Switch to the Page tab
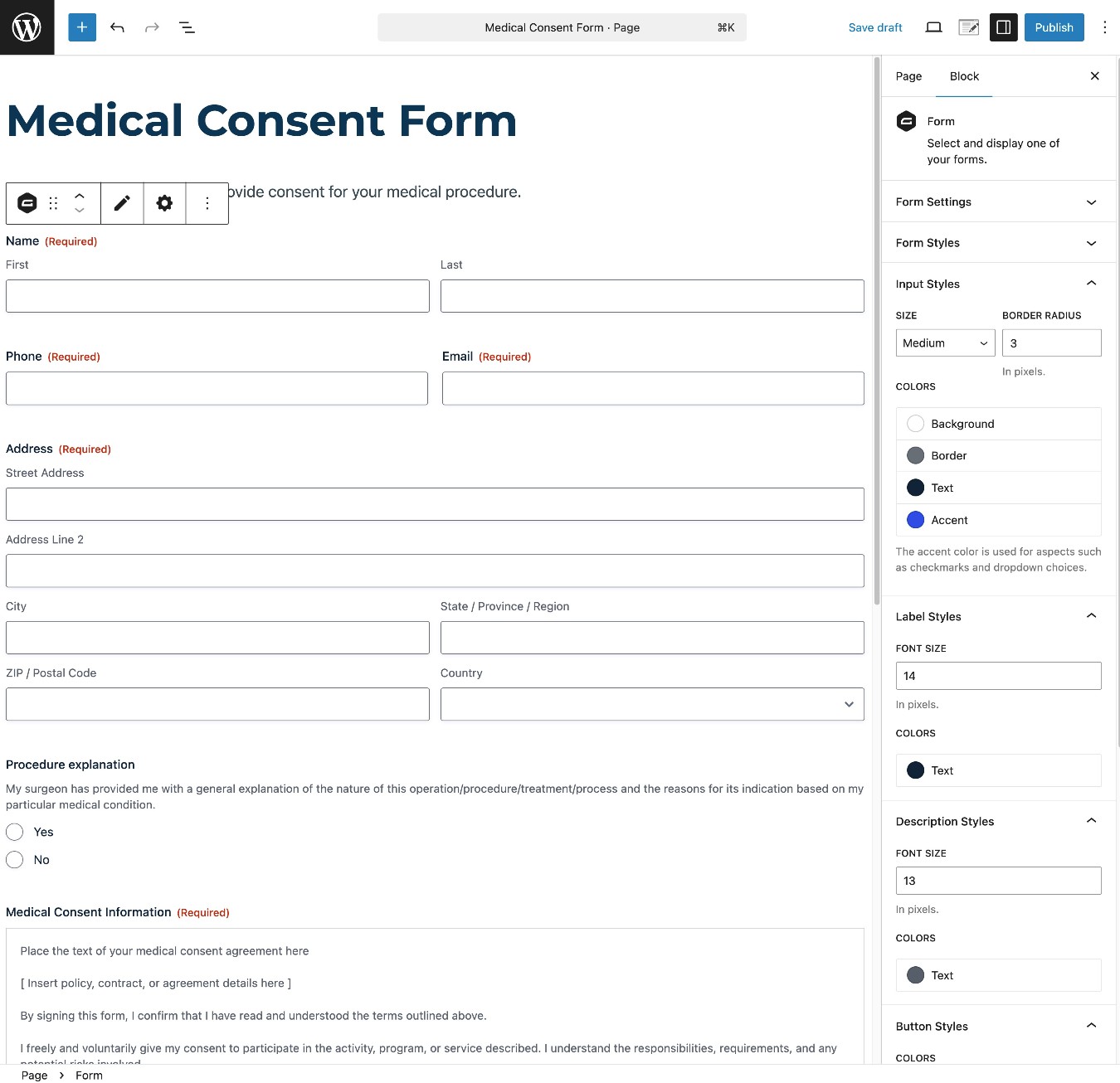This screenshot has height=1083, width=1120. pos(908,76)
